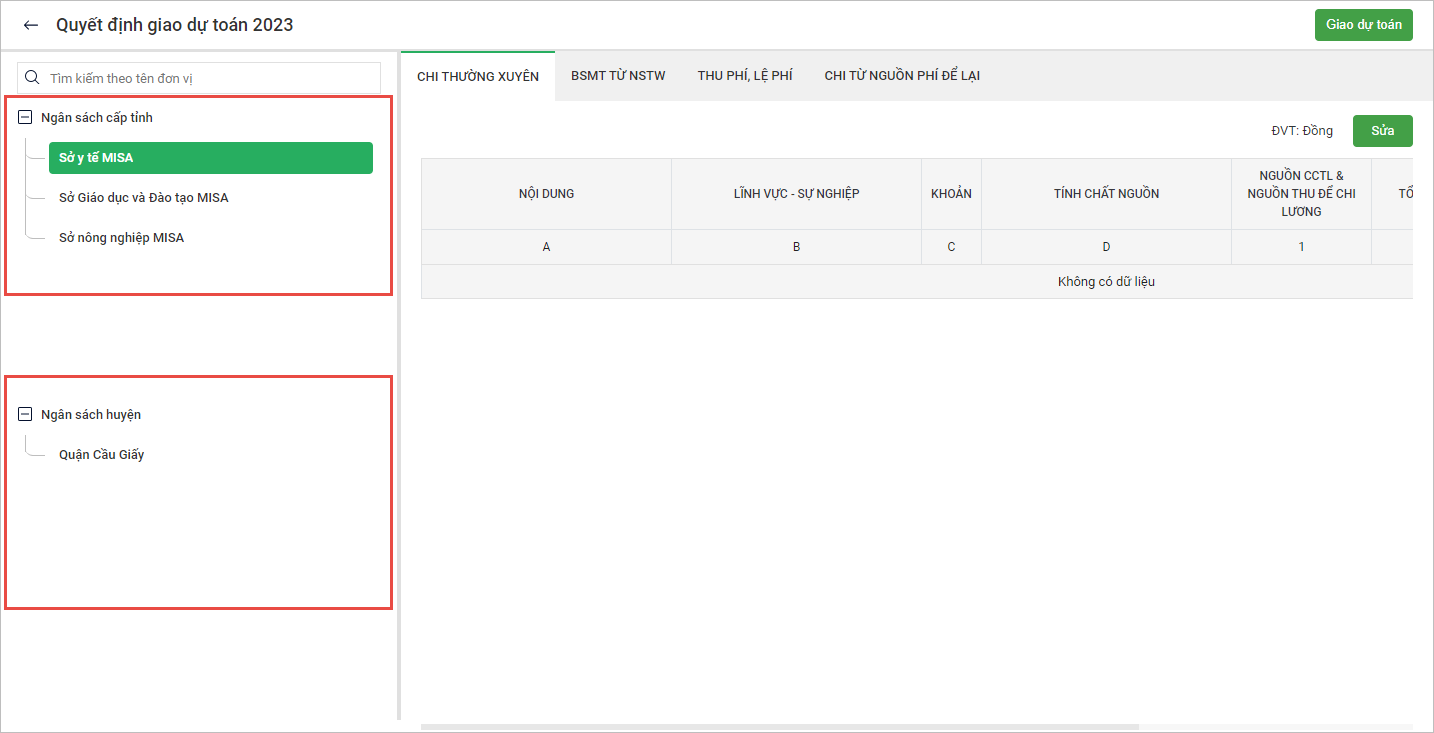Select Sở Giáo dục và Đào tạo MISA
This screenshot has width=1434, height=733.
pos(144,198)
